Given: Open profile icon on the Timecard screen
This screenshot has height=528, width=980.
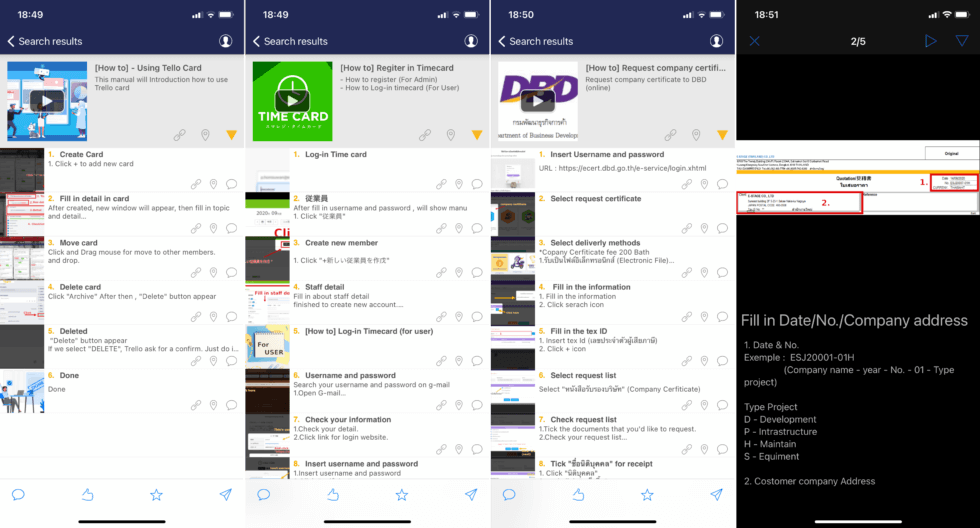Looking at the screenshot, I should (471, 41).
